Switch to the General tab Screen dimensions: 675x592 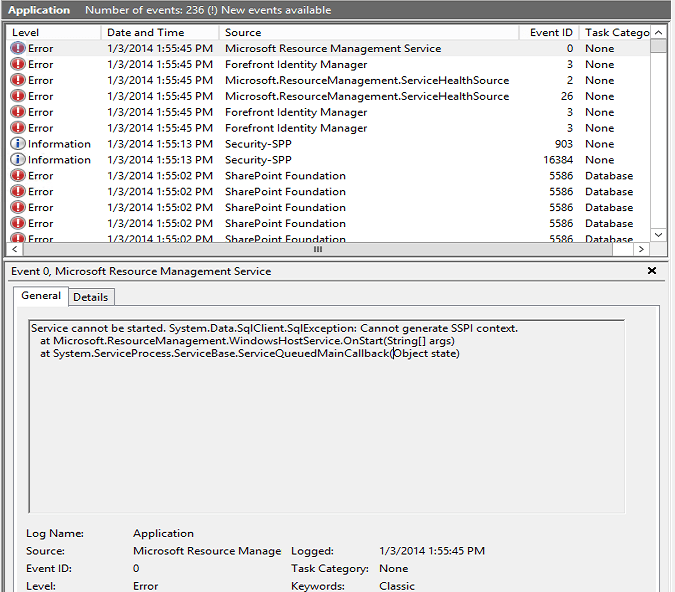(x=41, y=296)
